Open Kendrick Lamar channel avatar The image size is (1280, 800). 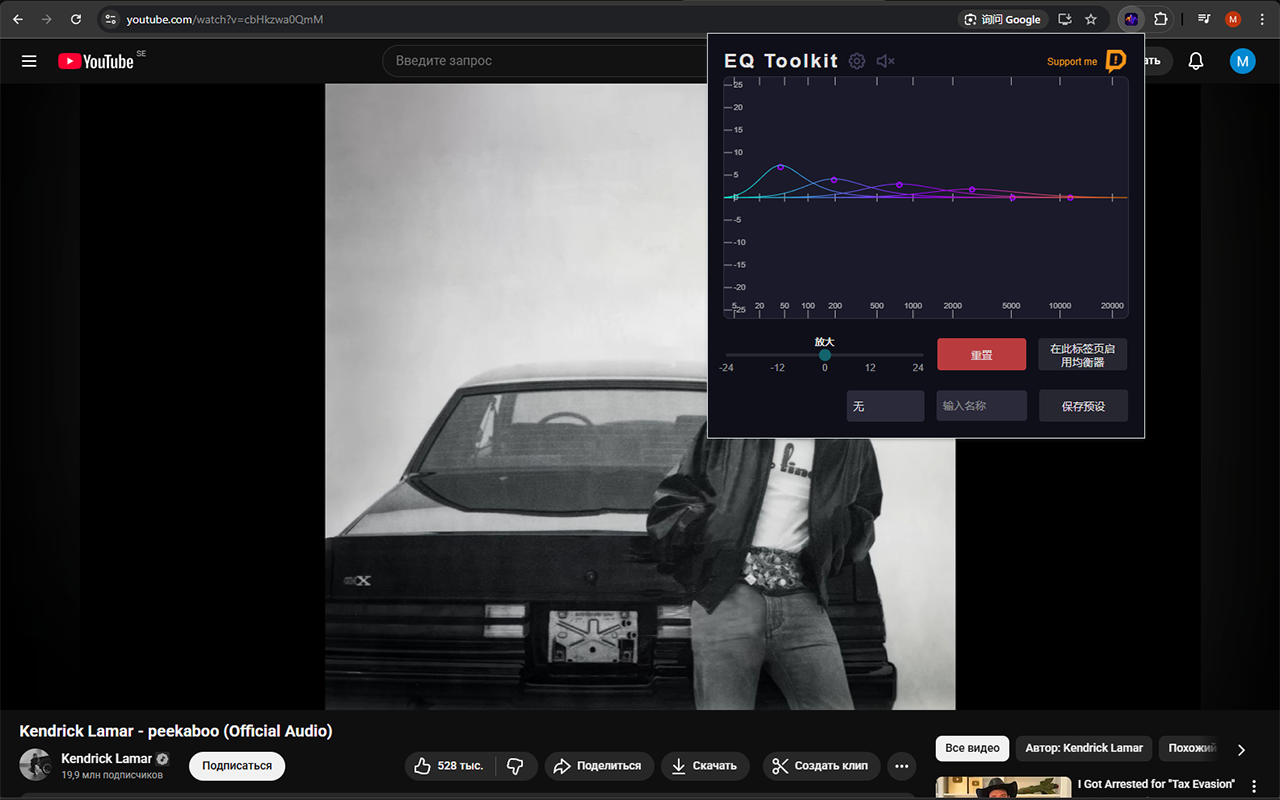point(35,765)
